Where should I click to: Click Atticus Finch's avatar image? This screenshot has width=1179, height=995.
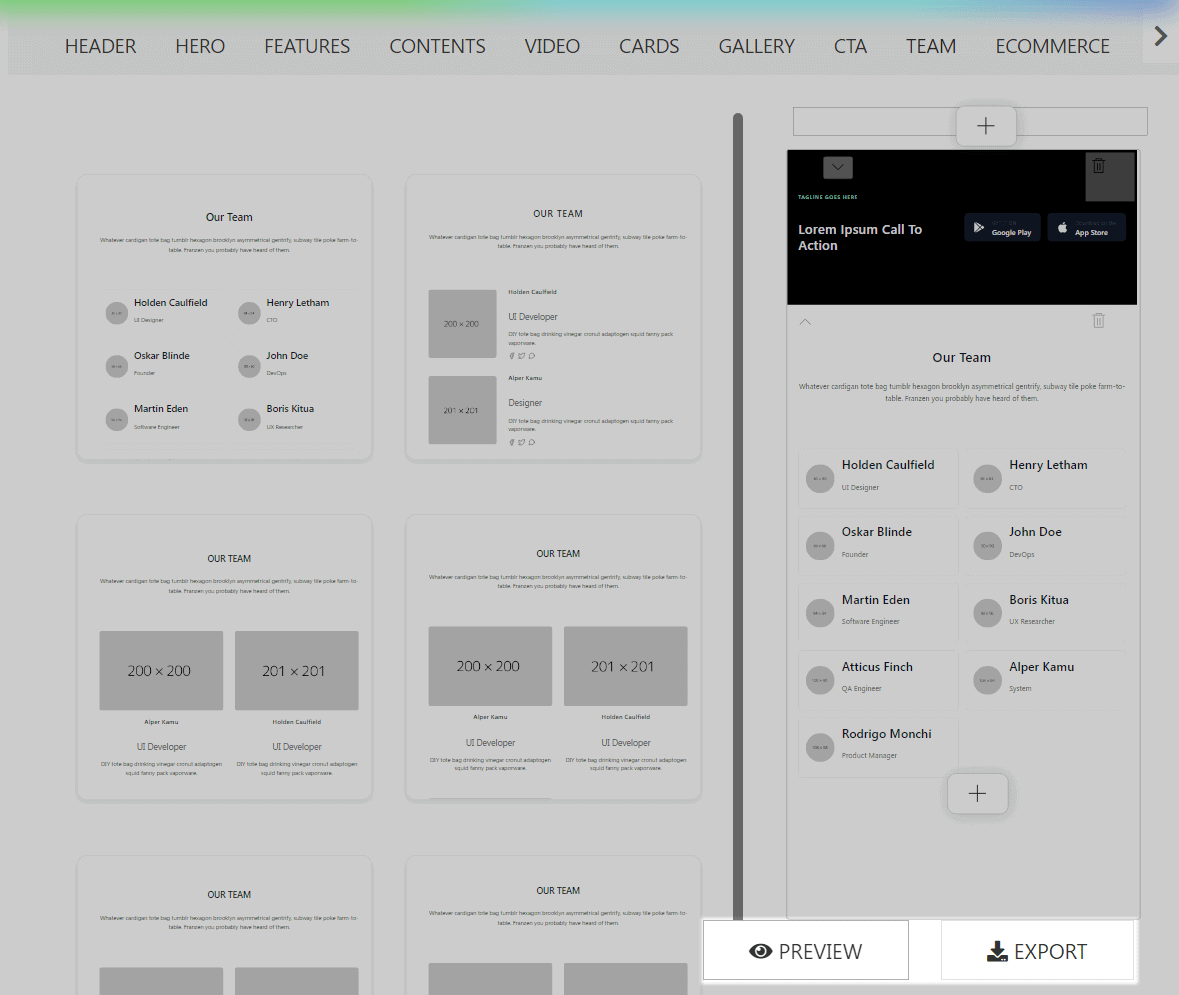pos(820,680)
